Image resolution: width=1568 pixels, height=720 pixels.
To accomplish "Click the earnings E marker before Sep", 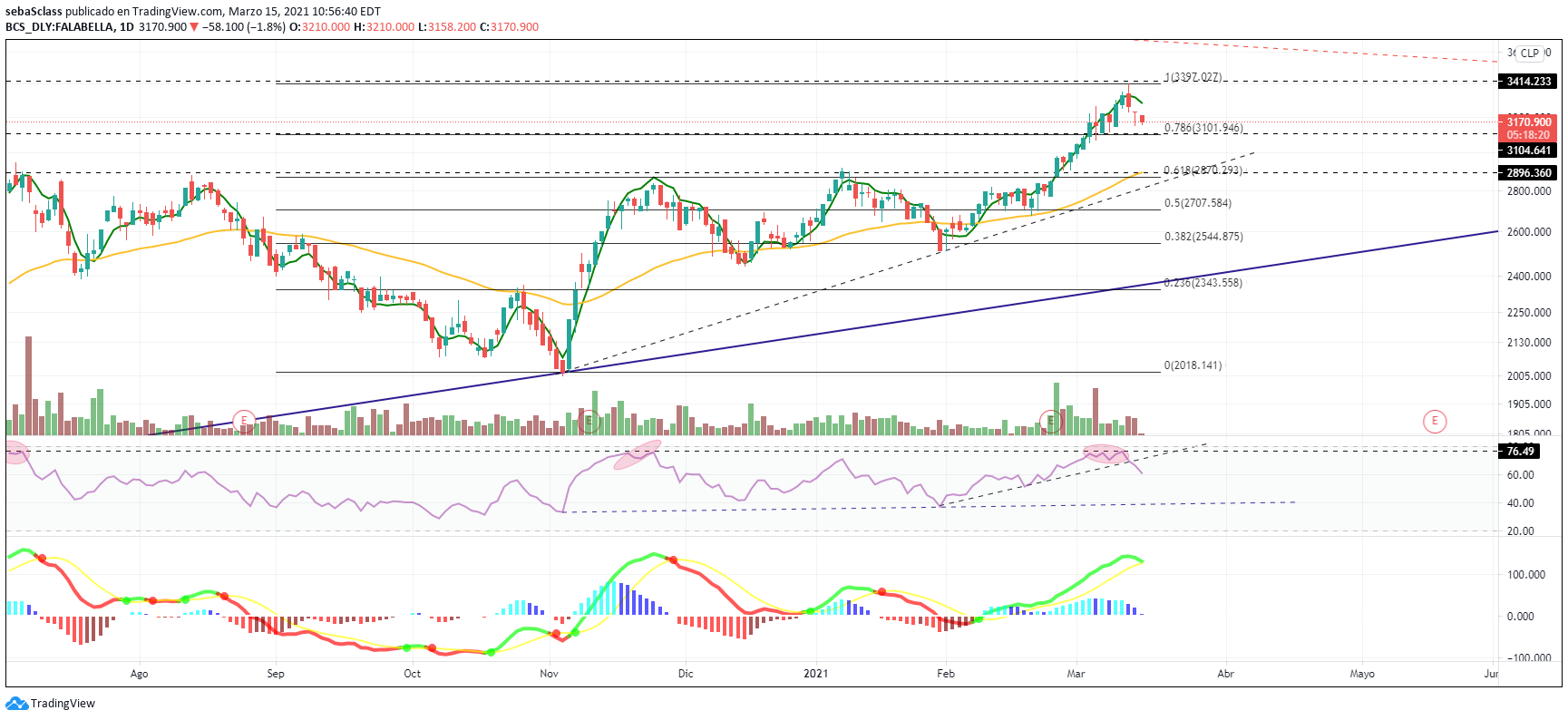I will 243,421.
